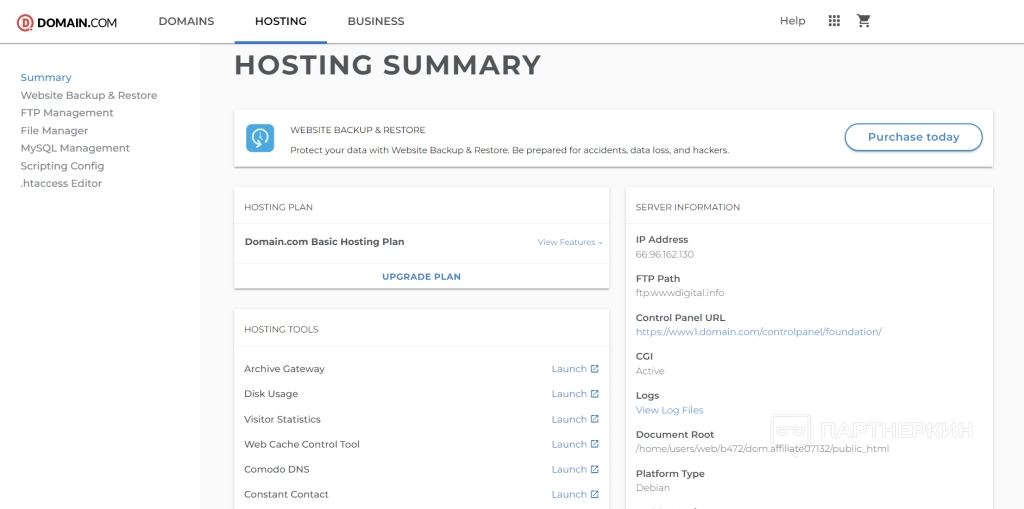Open the .htaccess Editor sidebar item
This screenshot has width=1024, height=509.
[61, 183]
